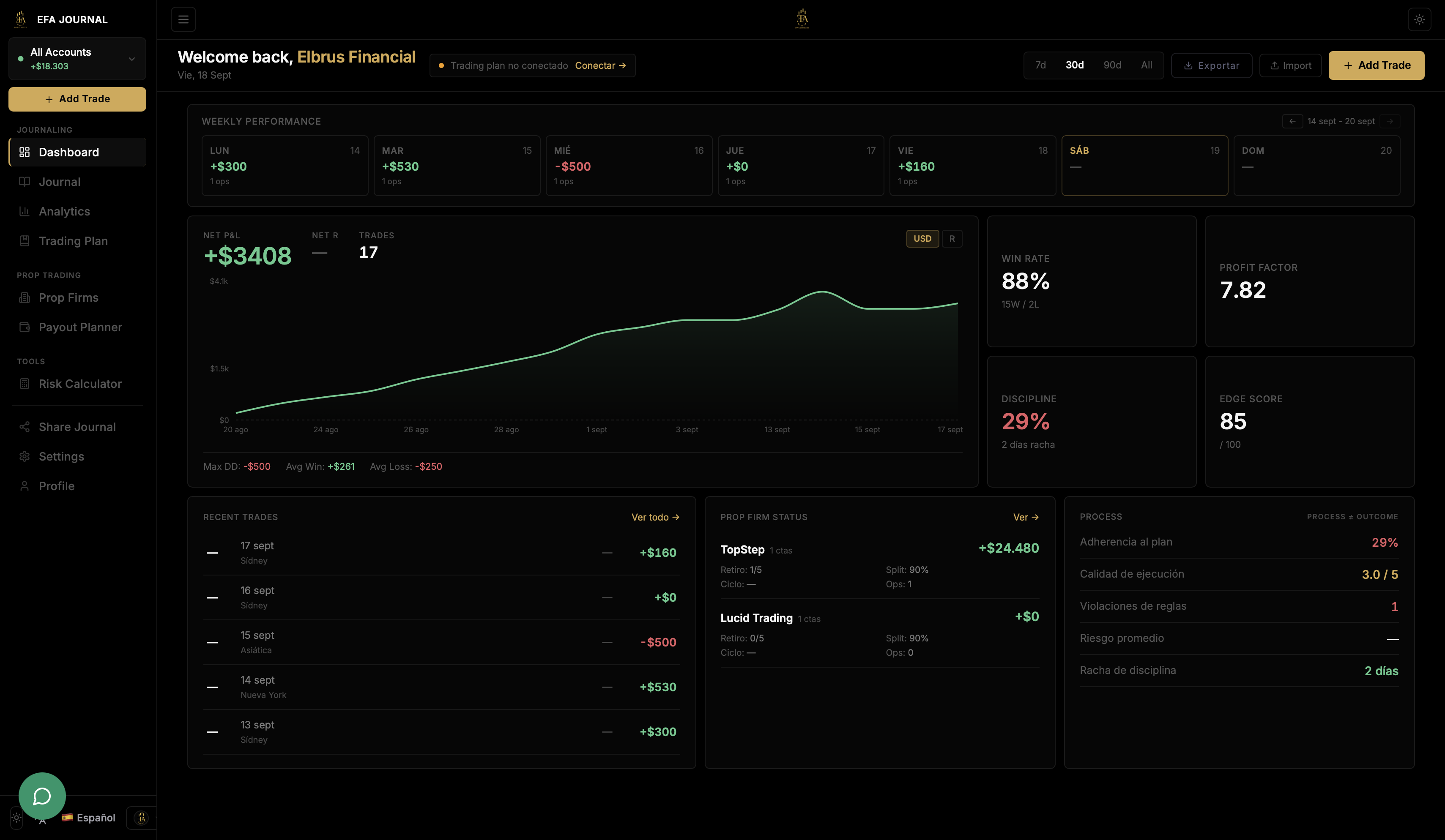Select the JUE 17 day card
Screen dimensions: 1445x840
(801, 166)
